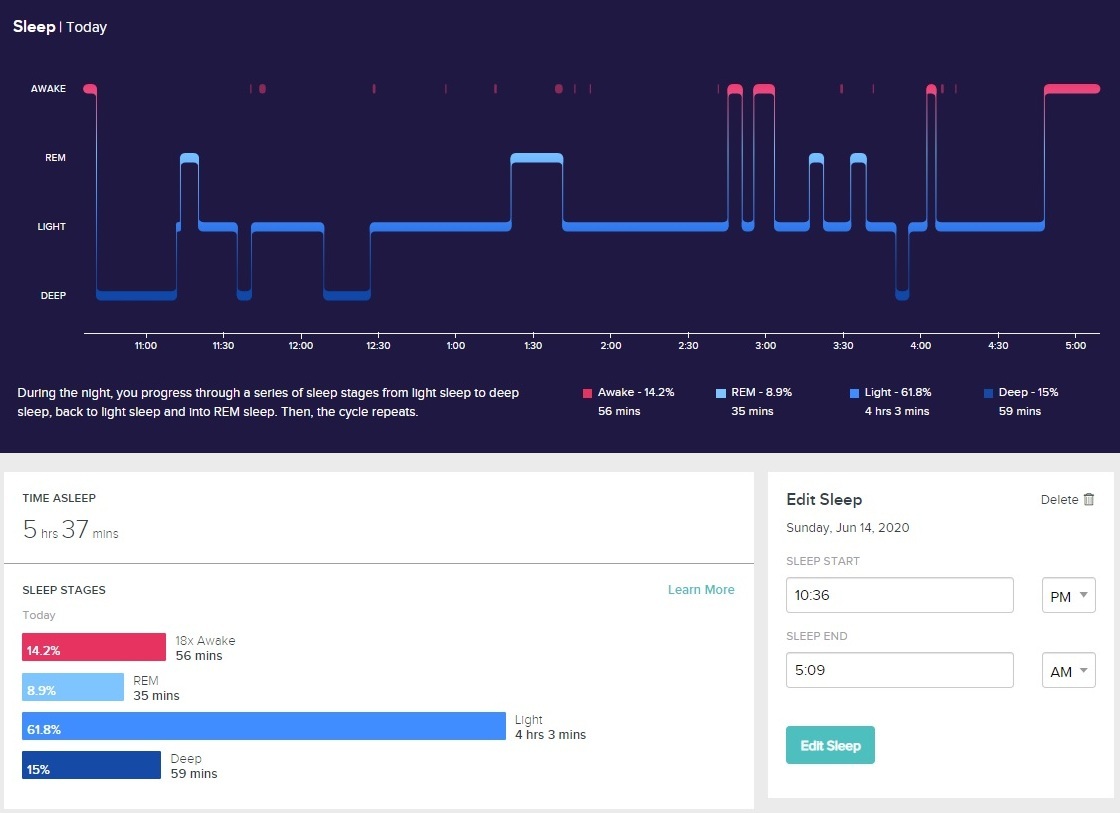
Task: Open the Learn More link
Action: pyautogui.click(x=701, y=589)
